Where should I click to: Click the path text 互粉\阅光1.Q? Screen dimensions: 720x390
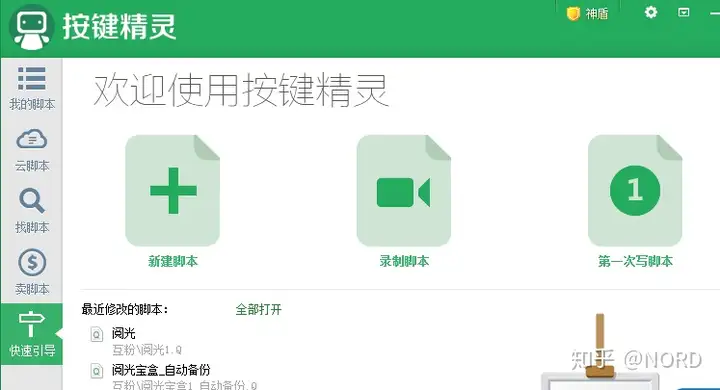[147, 350]
